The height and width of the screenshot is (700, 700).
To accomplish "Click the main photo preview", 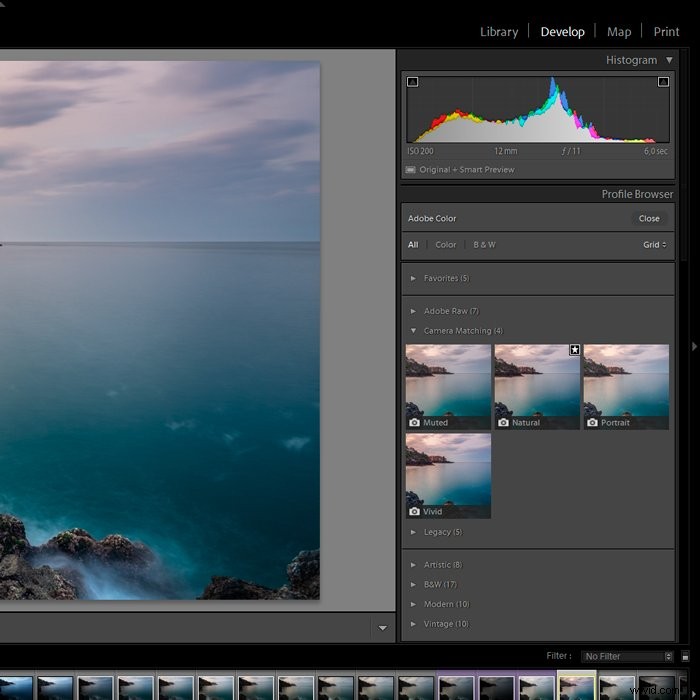I will (x=160, y=330).
